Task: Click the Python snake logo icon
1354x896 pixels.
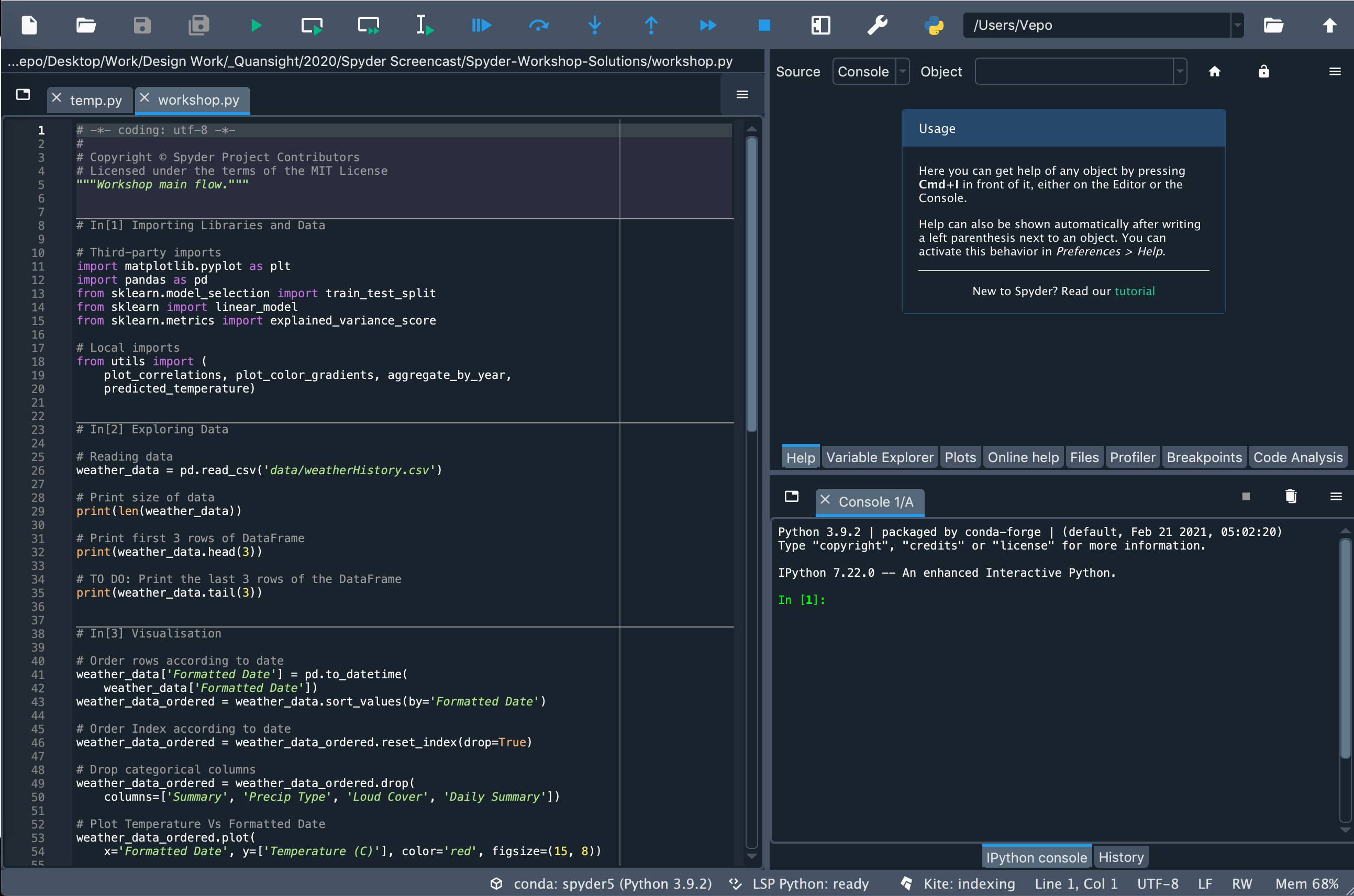Action: [934, 25]
